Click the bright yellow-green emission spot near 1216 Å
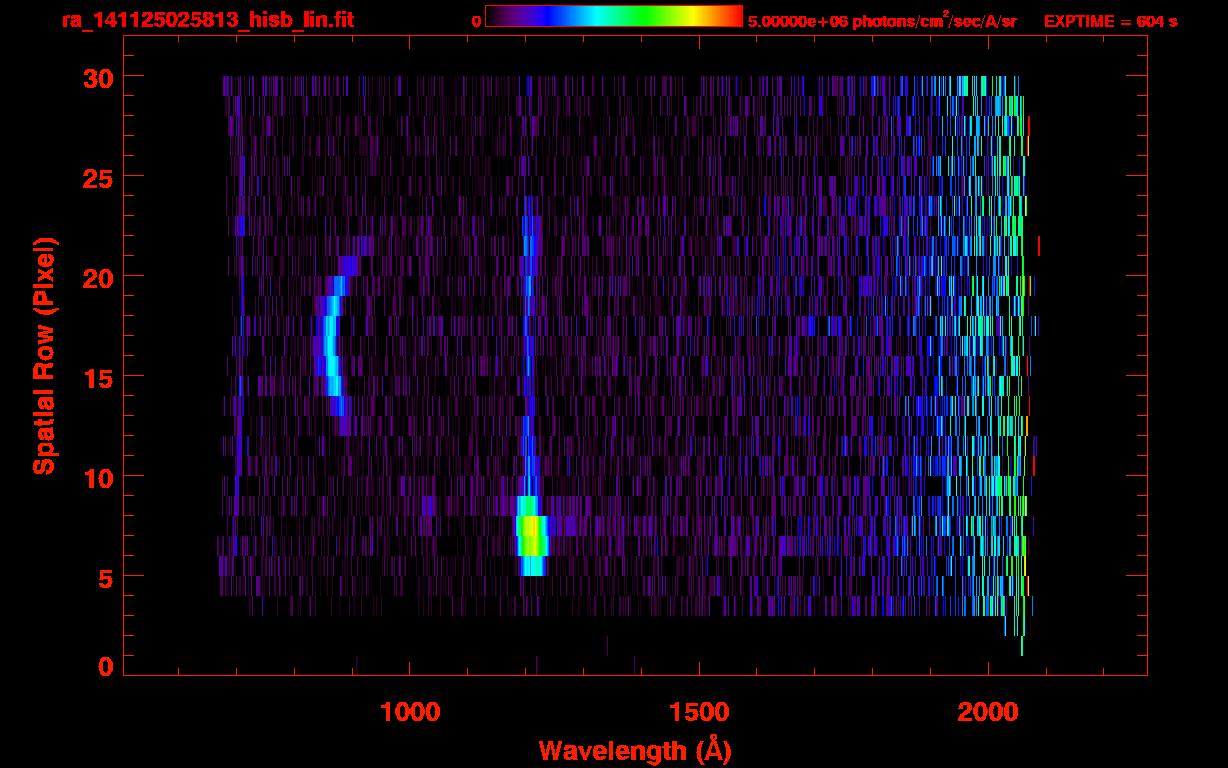This screenshot has width=1228, height=768. coord(533,536)
